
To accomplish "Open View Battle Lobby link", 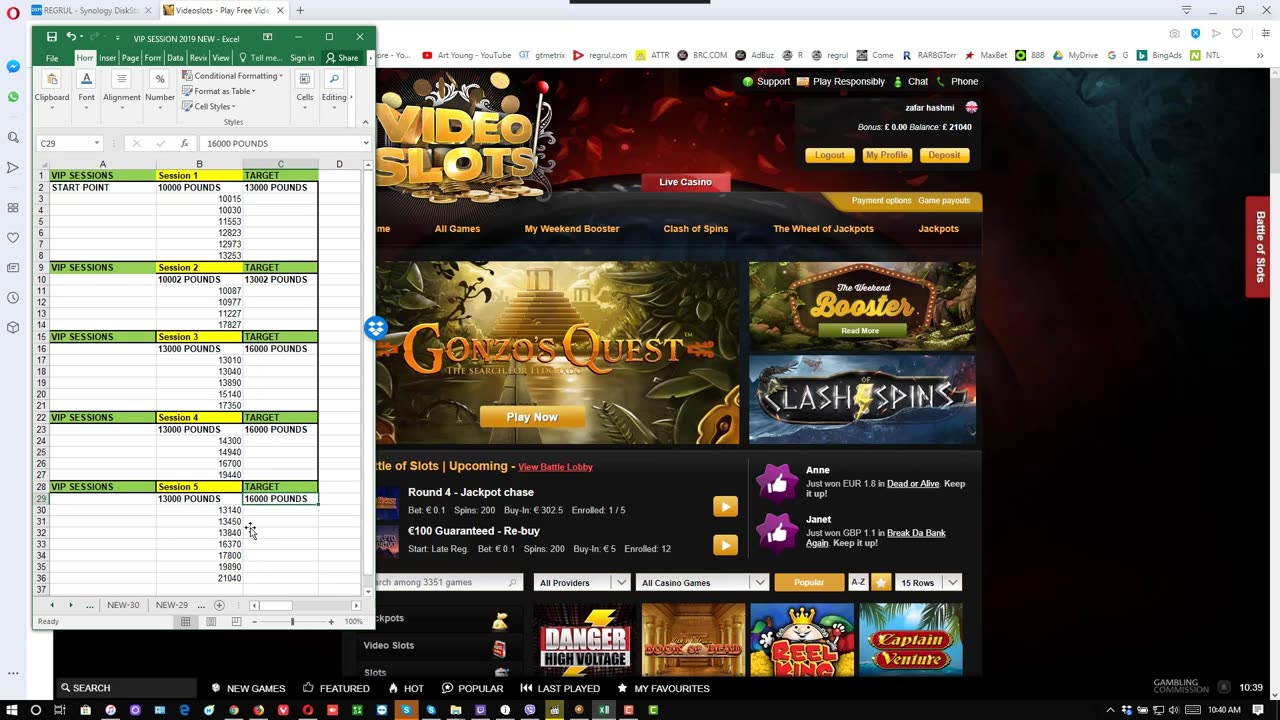I will click(x=555, y=467).
